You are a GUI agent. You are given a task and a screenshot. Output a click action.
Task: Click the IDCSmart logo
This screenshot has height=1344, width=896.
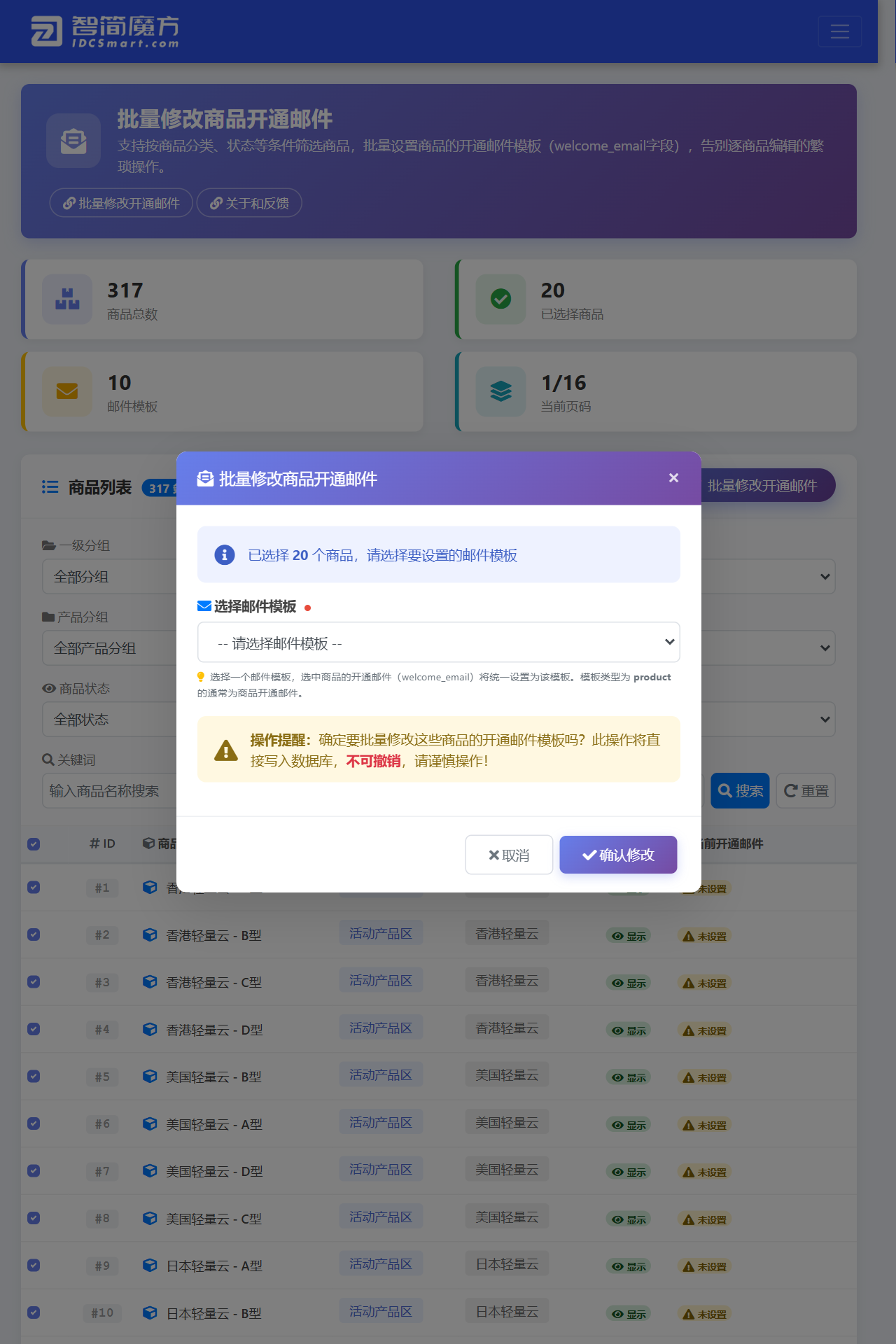105,31
